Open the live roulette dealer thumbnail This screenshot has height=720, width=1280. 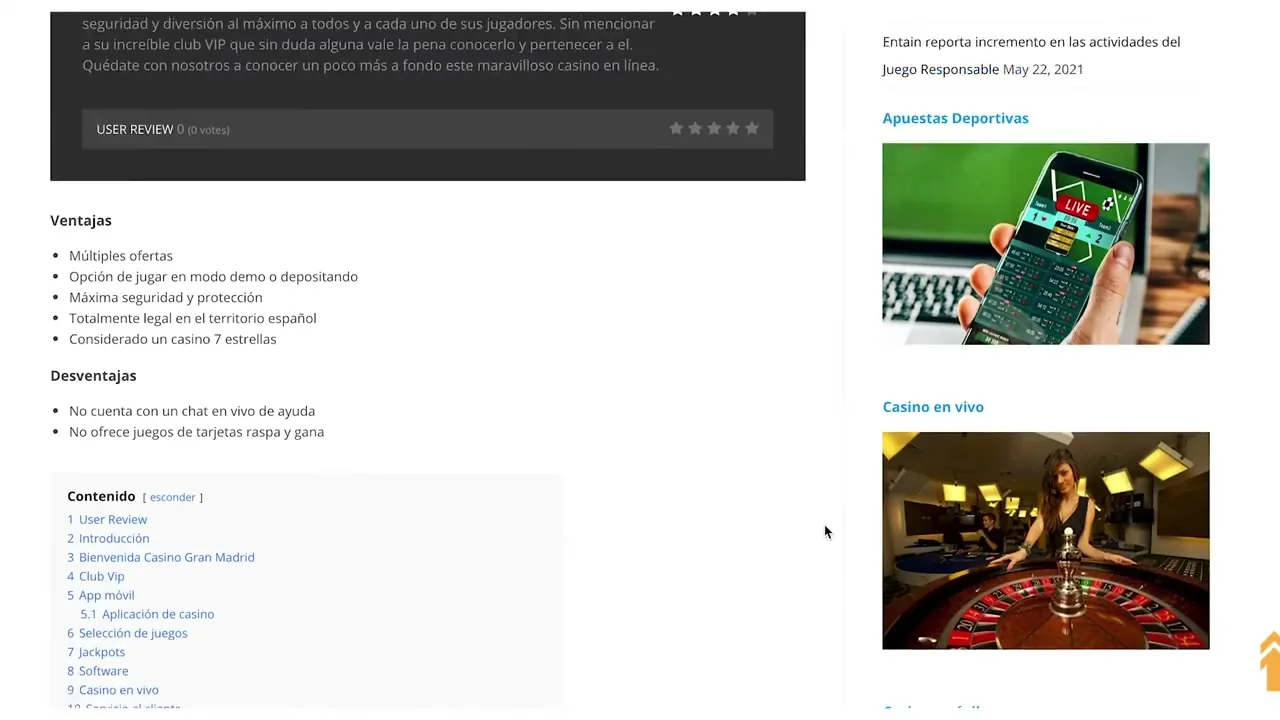click(x=1046, y=541)
